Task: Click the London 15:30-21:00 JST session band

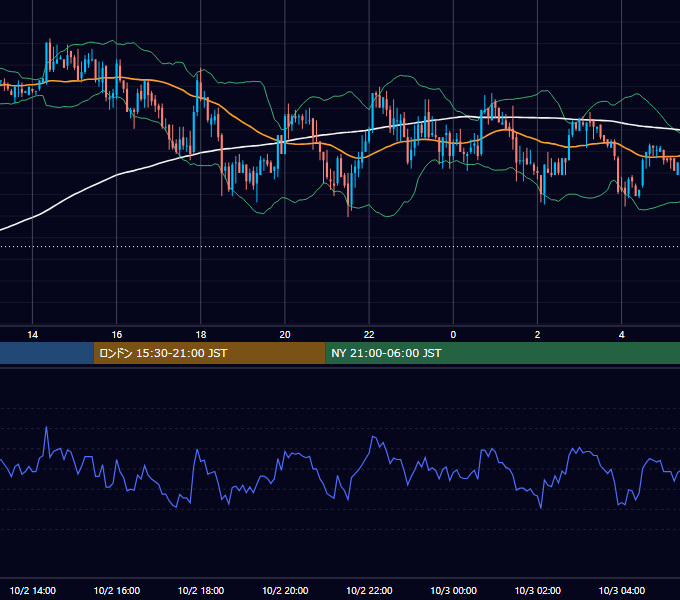Action: coord(209,353)
